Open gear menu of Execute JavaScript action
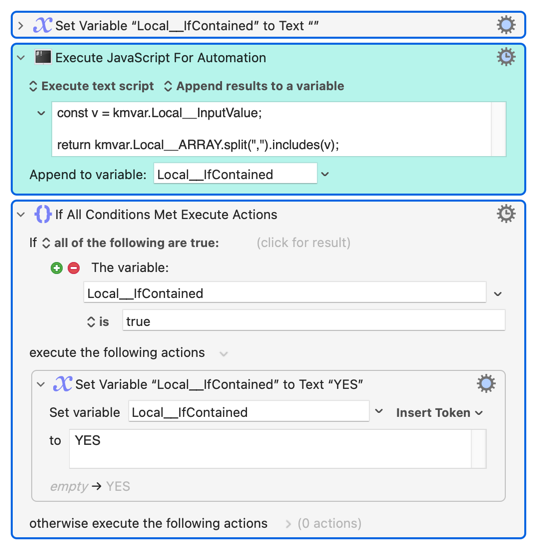This screenshot has height=553, width=537. (x=506, y=57)
